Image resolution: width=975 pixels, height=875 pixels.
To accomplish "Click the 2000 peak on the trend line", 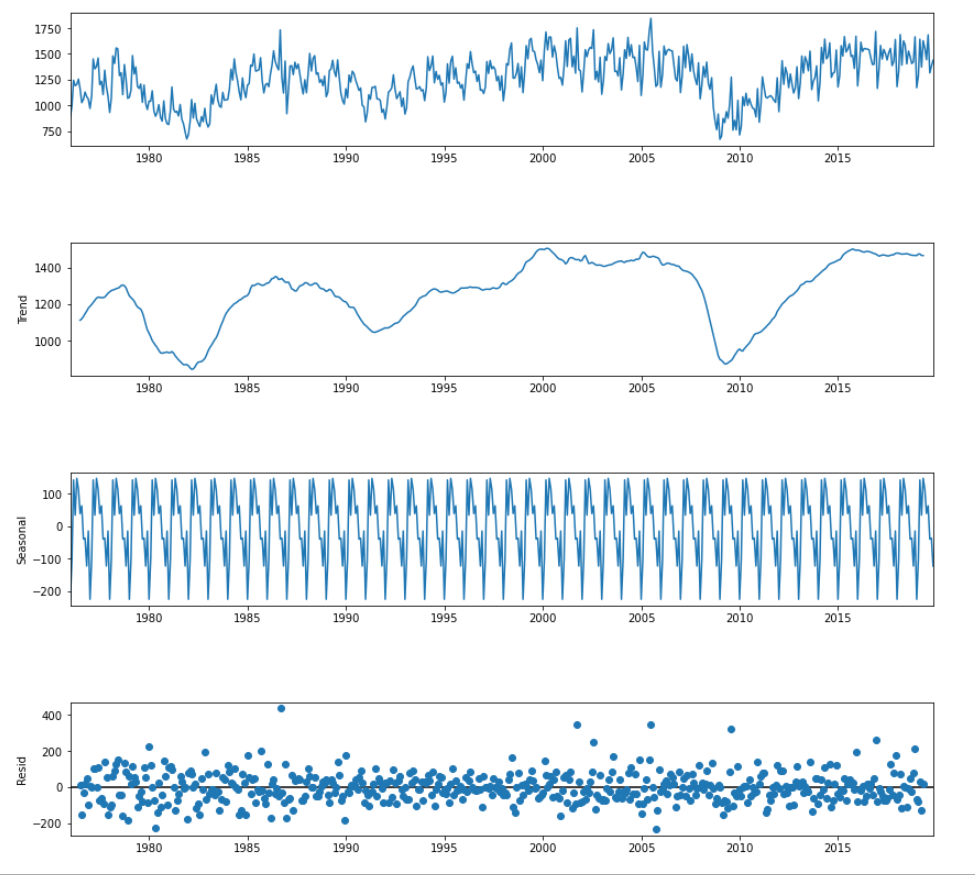I will [x=545, y=249].
